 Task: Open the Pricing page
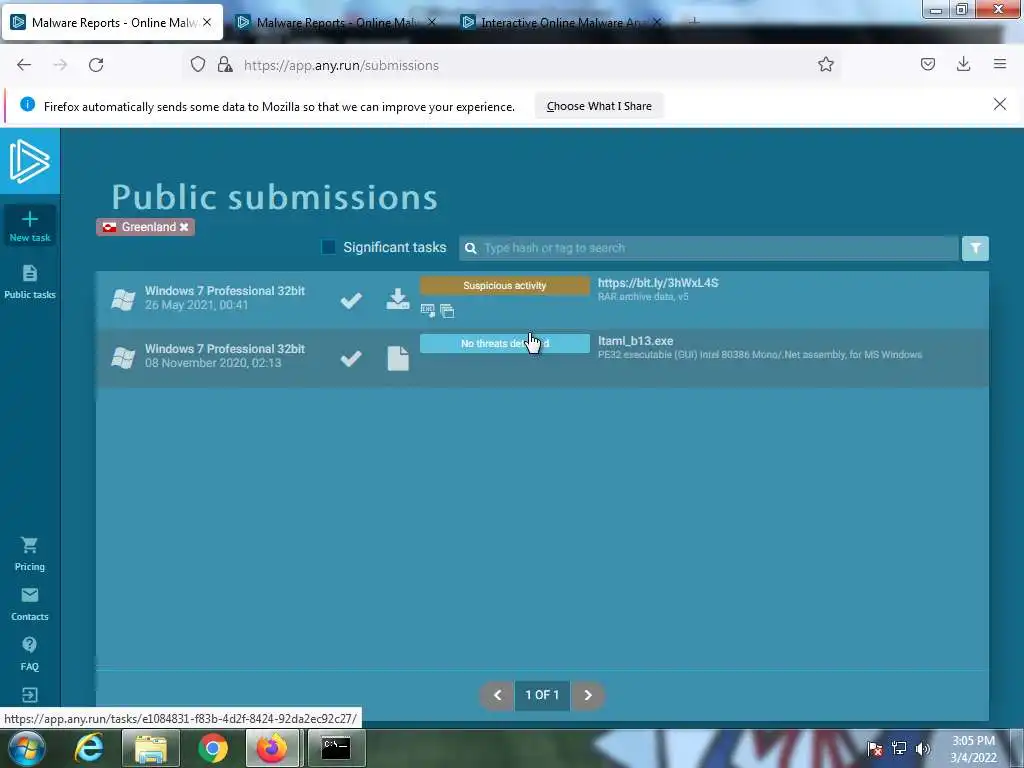click(29, 554)
